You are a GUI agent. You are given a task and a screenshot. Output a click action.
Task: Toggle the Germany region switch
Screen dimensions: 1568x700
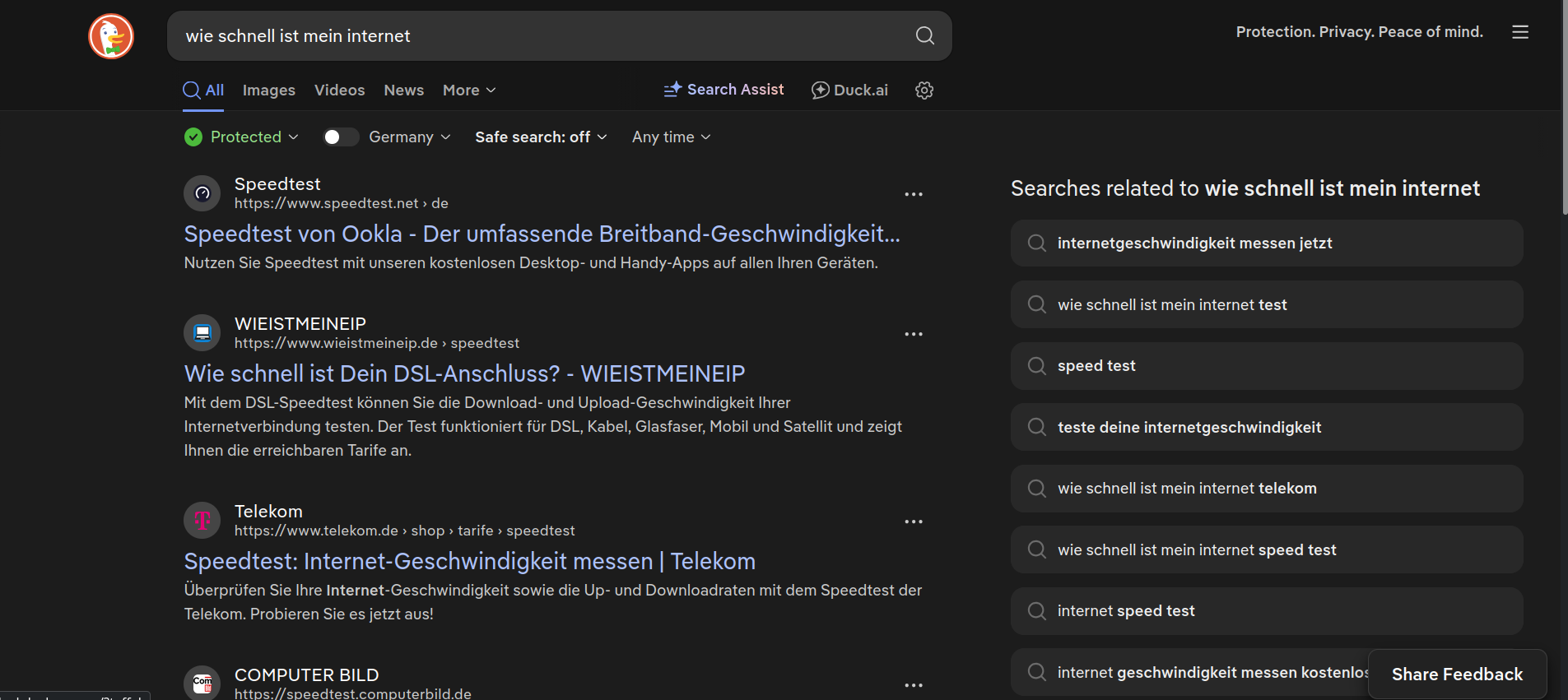[x=341, y=137]
